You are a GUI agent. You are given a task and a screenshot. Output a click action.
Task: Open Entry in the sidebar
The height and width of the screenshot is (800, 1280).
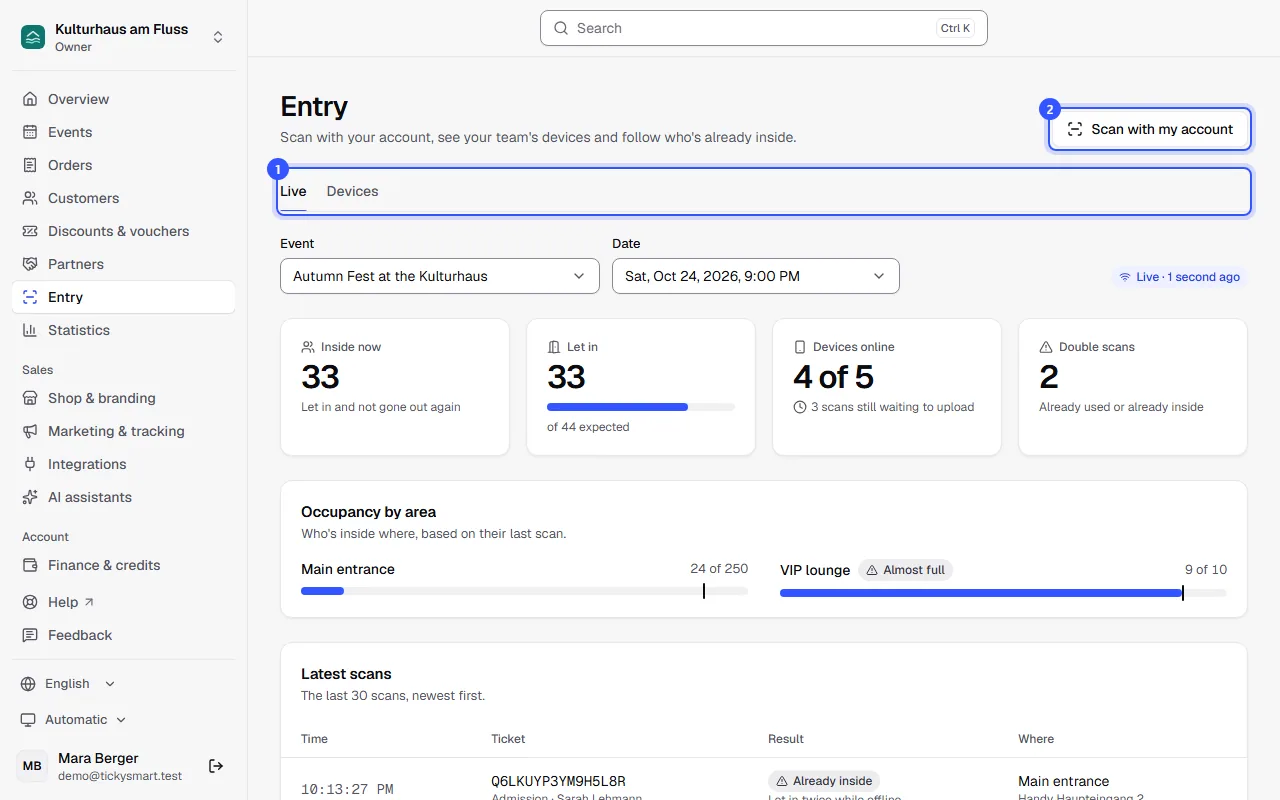124,297
